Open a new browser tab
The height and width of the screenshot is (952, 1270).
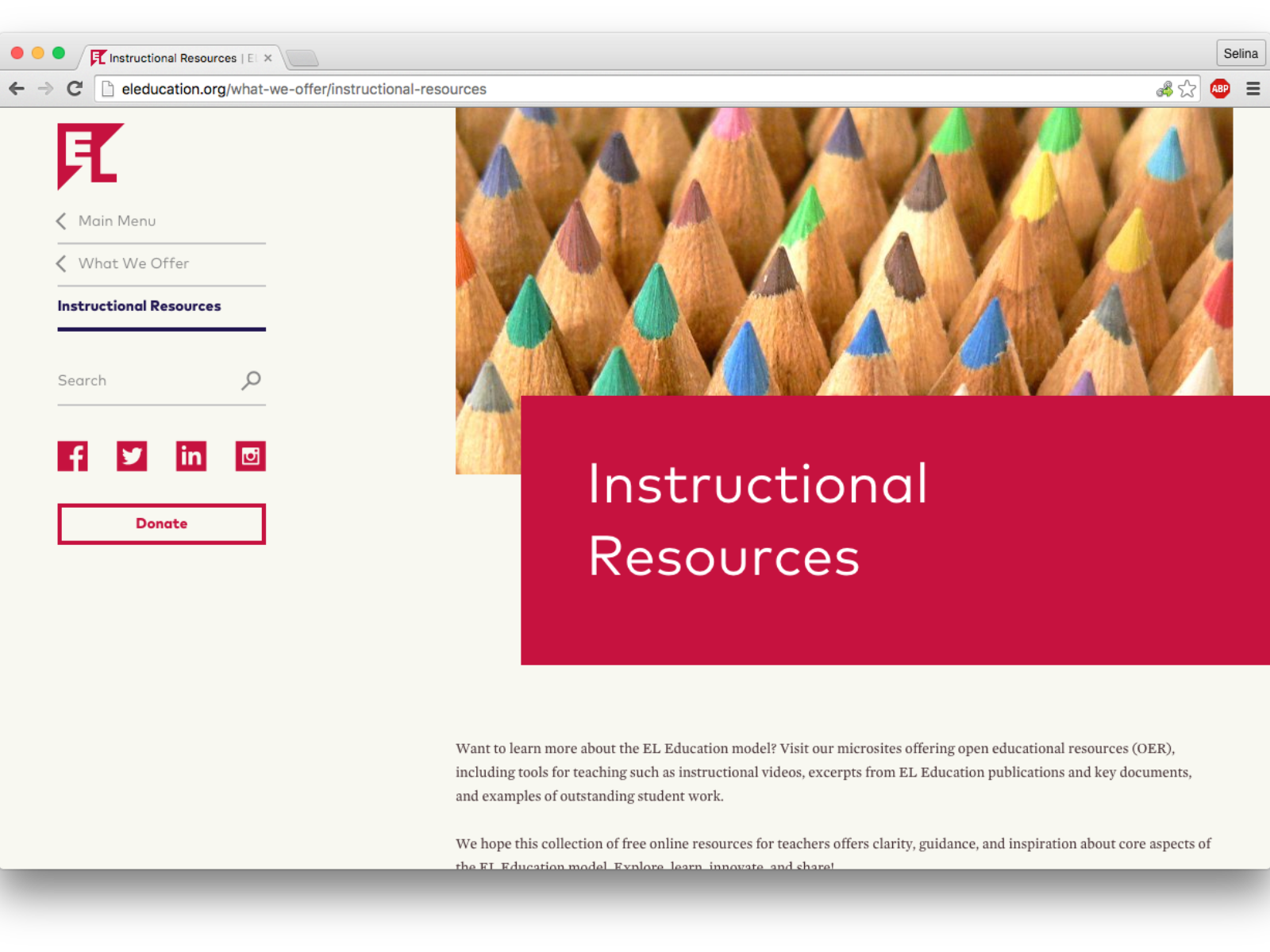coord(302,58)
